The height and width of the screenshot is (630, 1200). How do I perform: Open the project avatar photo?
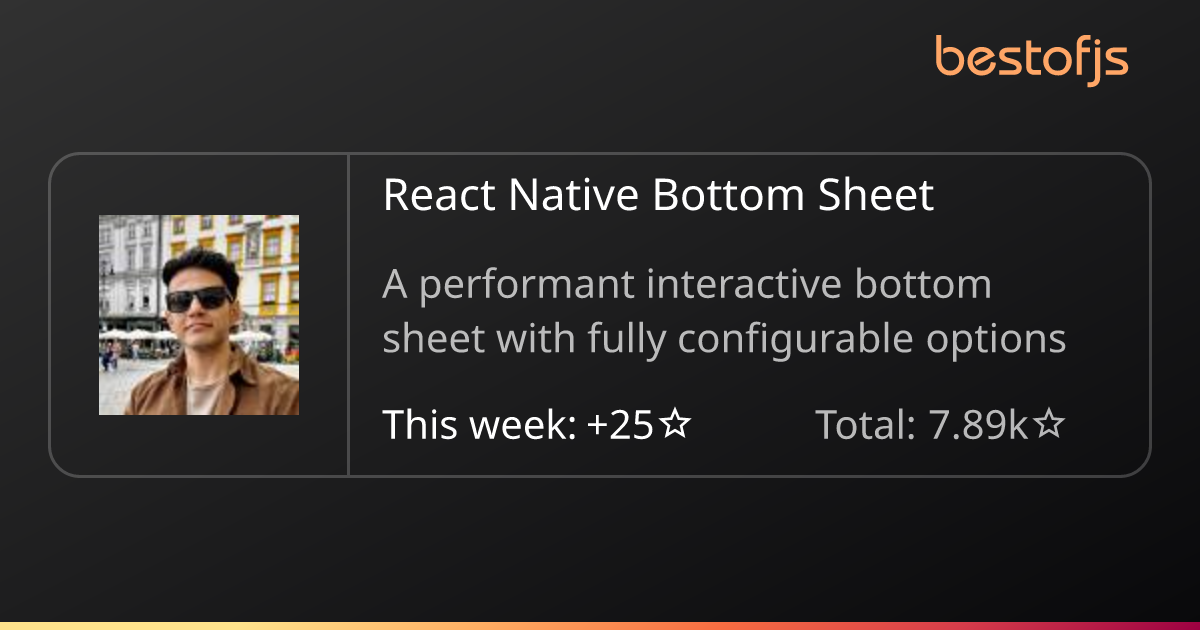click(199, 315)
